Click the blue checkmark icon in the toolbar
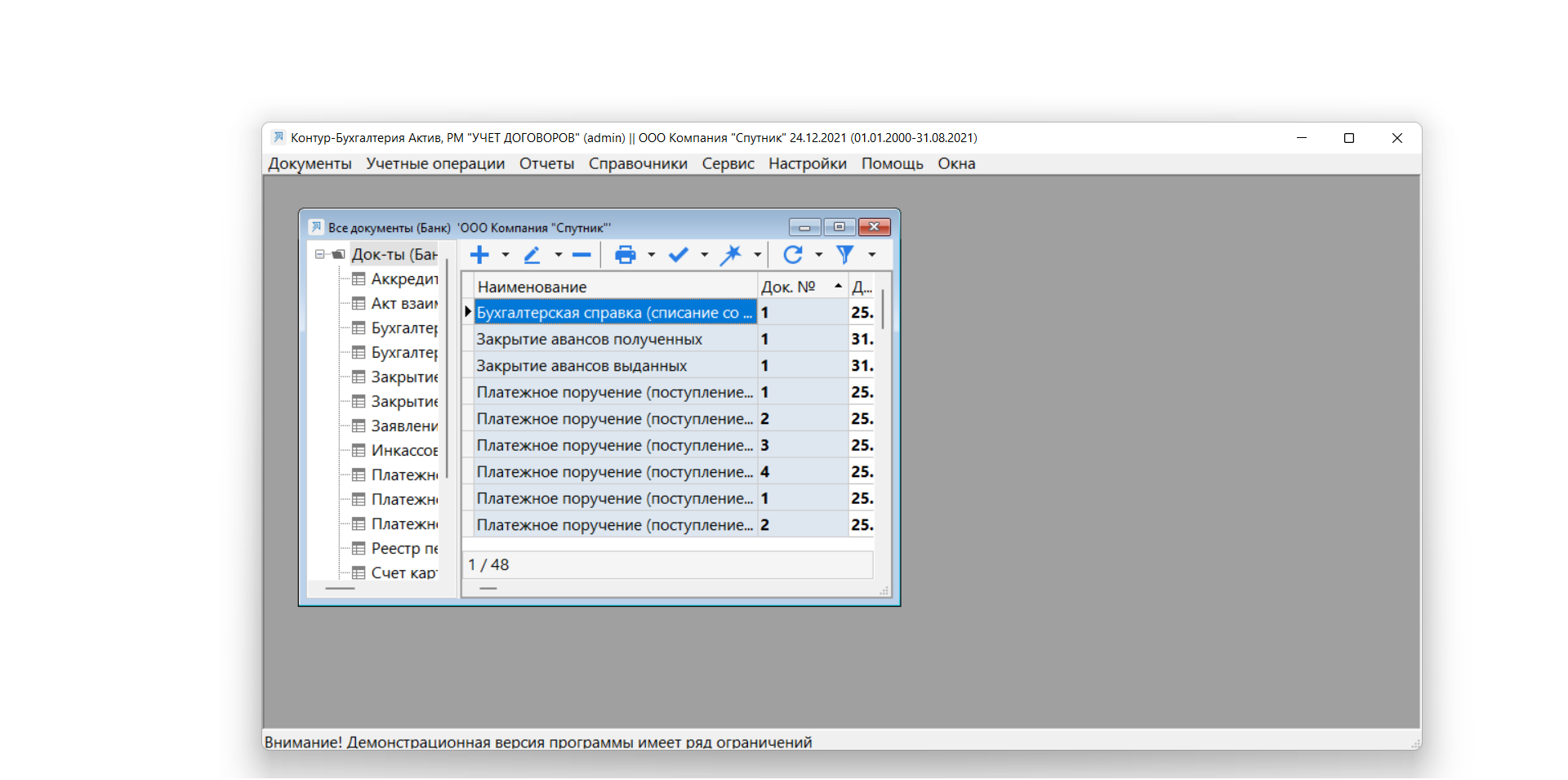Image resolution: width=1568 pixels, height=780 pixels. [x=679, y=255]
